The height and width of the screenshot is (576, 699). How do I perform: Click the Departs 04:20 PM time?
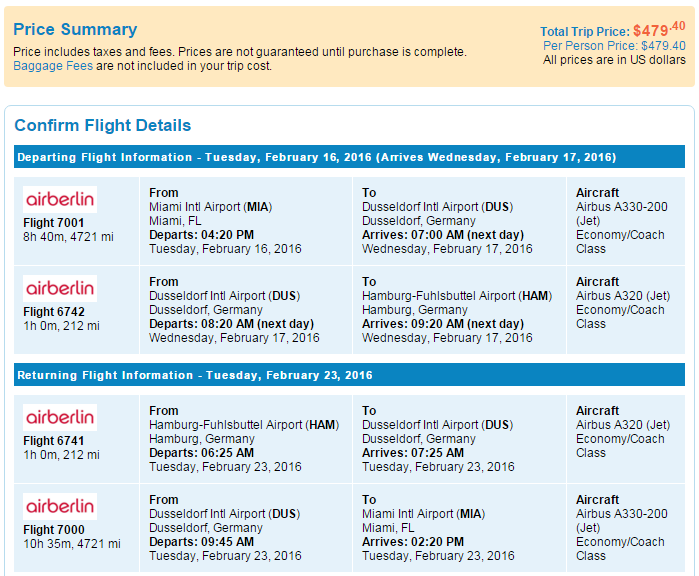[201, 235]
